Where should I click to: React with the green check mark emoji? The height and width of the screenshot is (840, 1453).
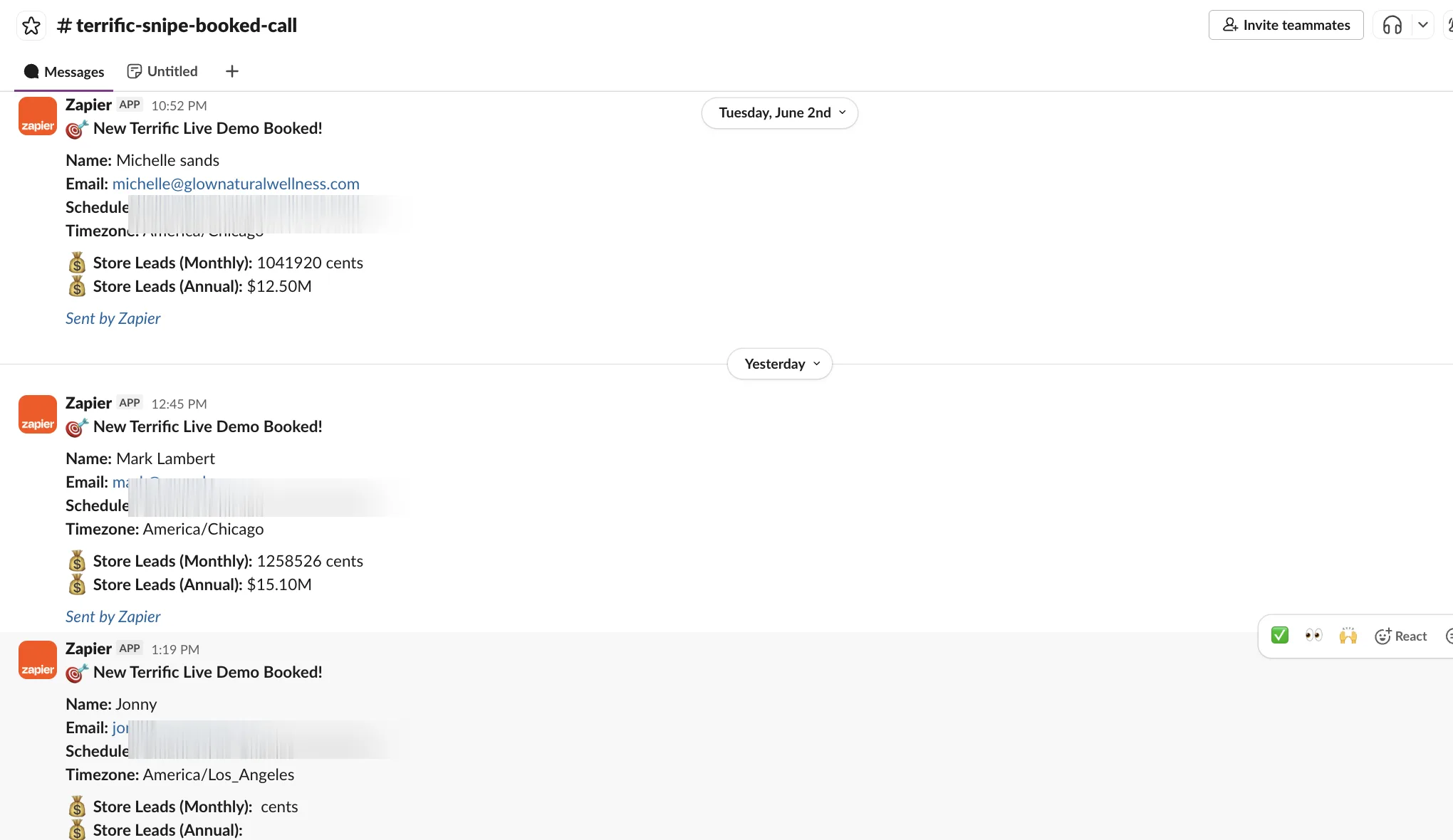1280,636
